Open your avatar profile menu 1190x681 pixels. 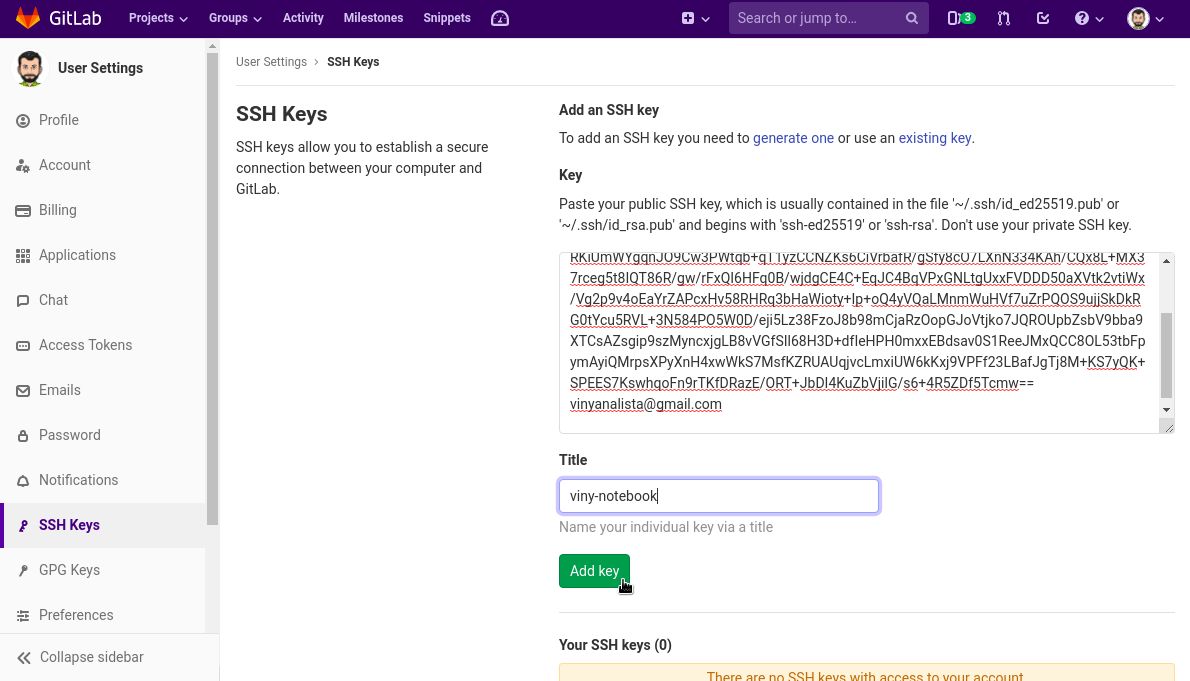[1145, 18]
